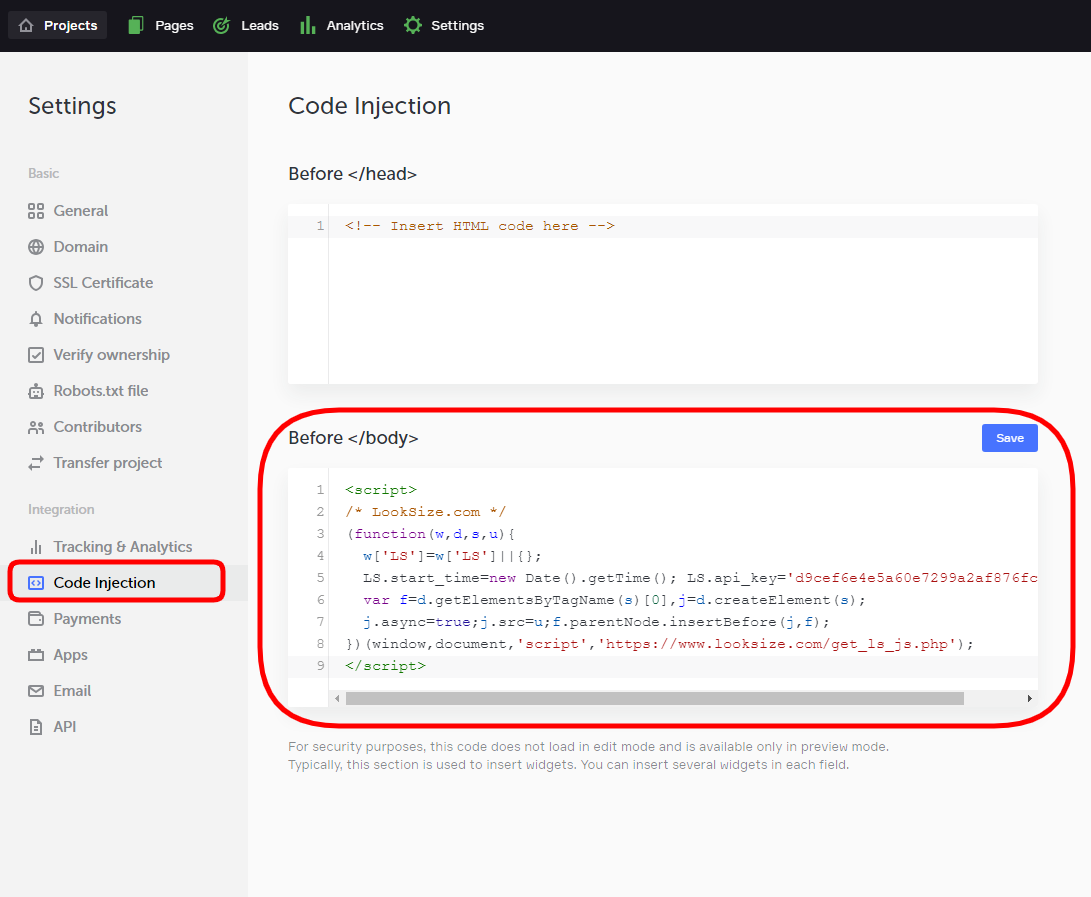Open the Projects tab
Image resolution: width=1091 pixels, height=897 pixels.
(x=58, y=25)
